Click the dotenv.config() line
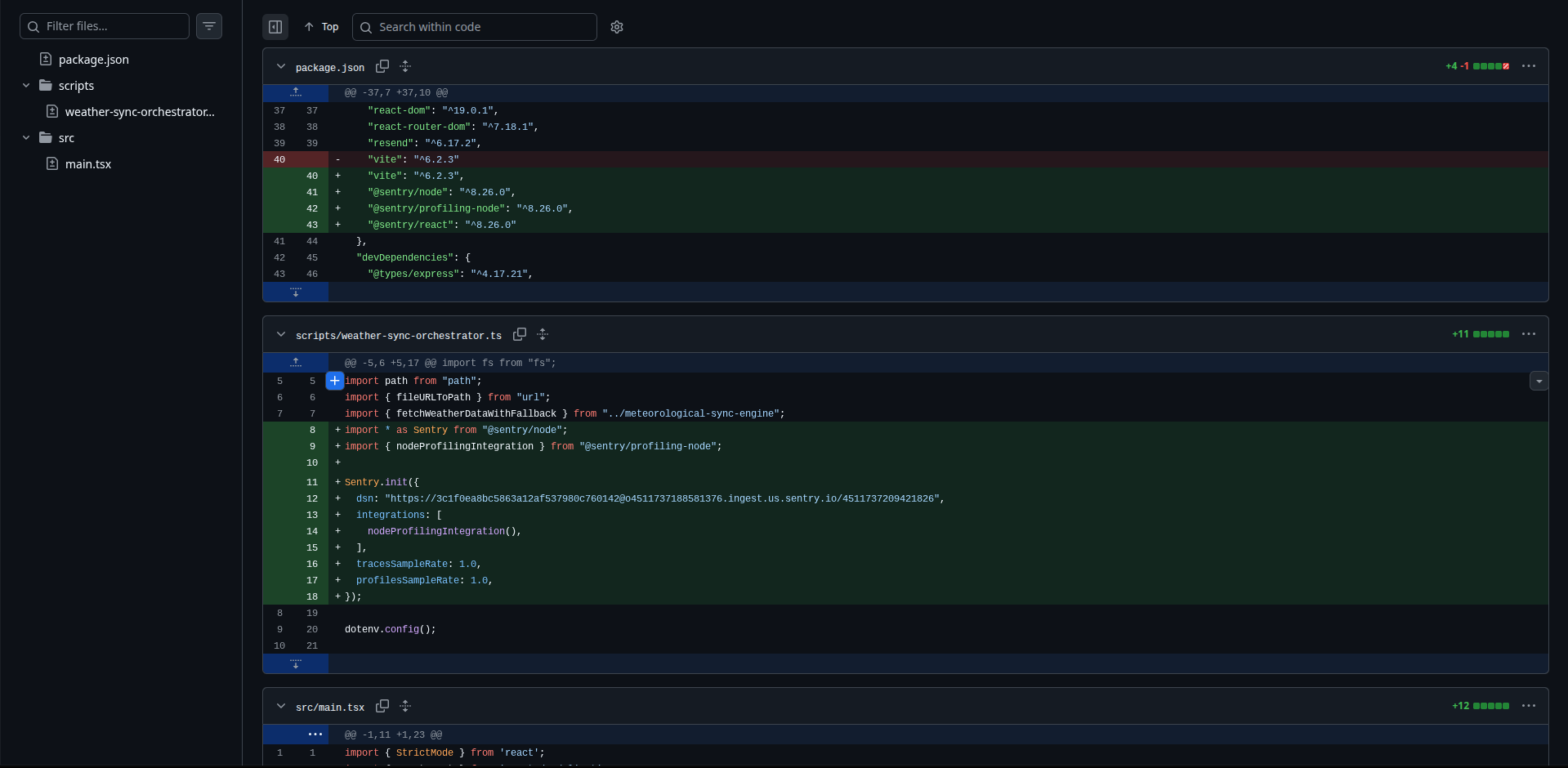The height and width of the screenshot is (768, 1568). (x=905, y=629)
